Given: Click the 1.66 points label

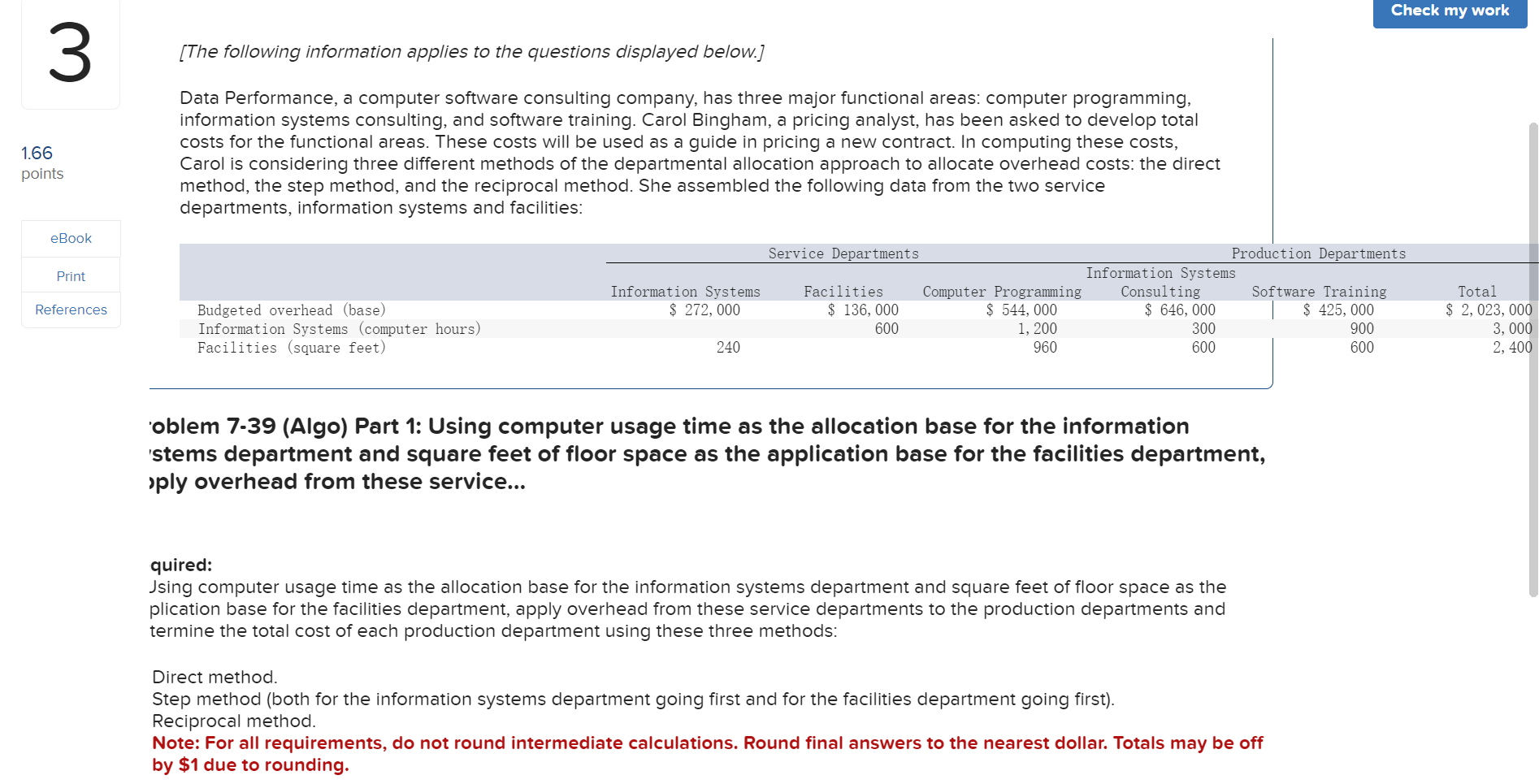Looking at the screenshot, I should pos(42,162).
